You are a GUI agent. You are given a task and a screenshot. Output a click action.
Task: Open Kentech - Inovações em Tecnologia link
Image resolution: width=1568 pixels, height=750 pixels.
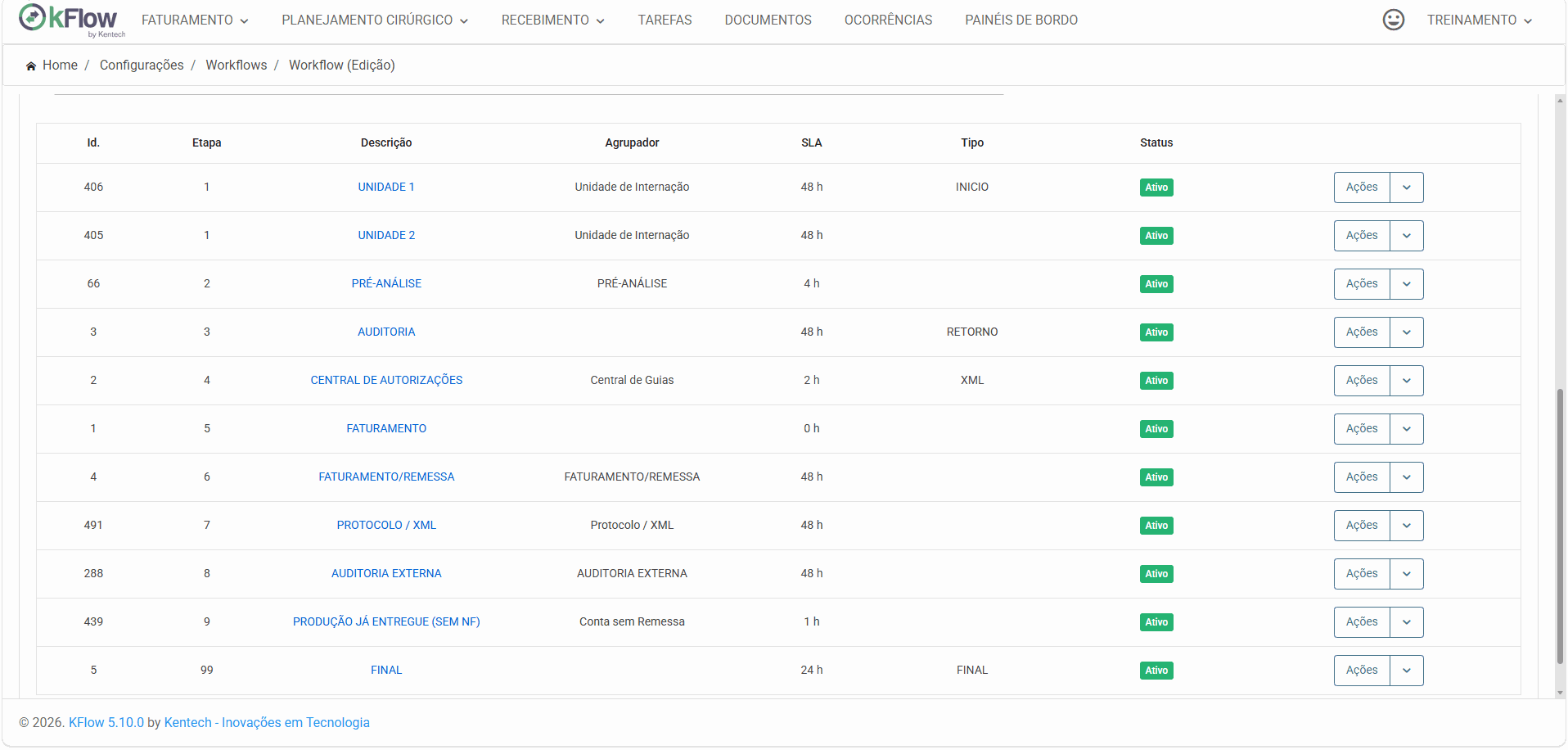[267, 722]
